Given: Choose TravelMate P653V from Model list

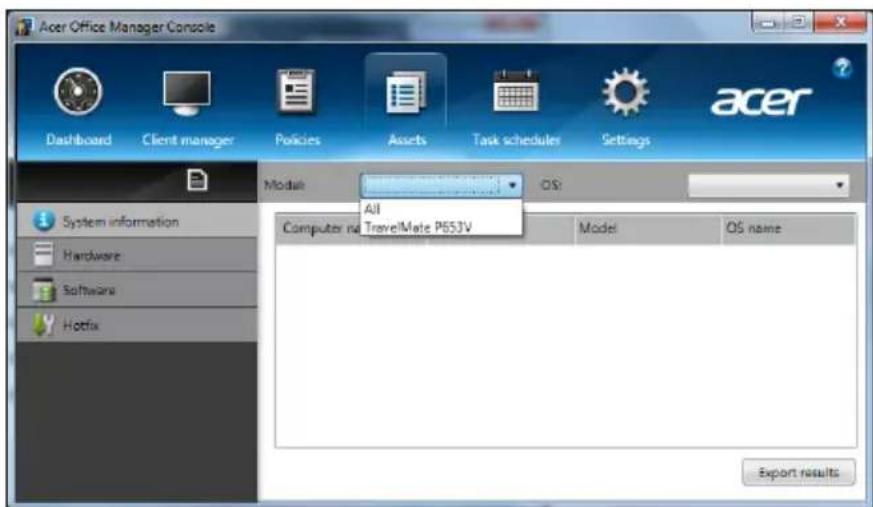Looking at the screenshot, I should (x=442, y=227).
